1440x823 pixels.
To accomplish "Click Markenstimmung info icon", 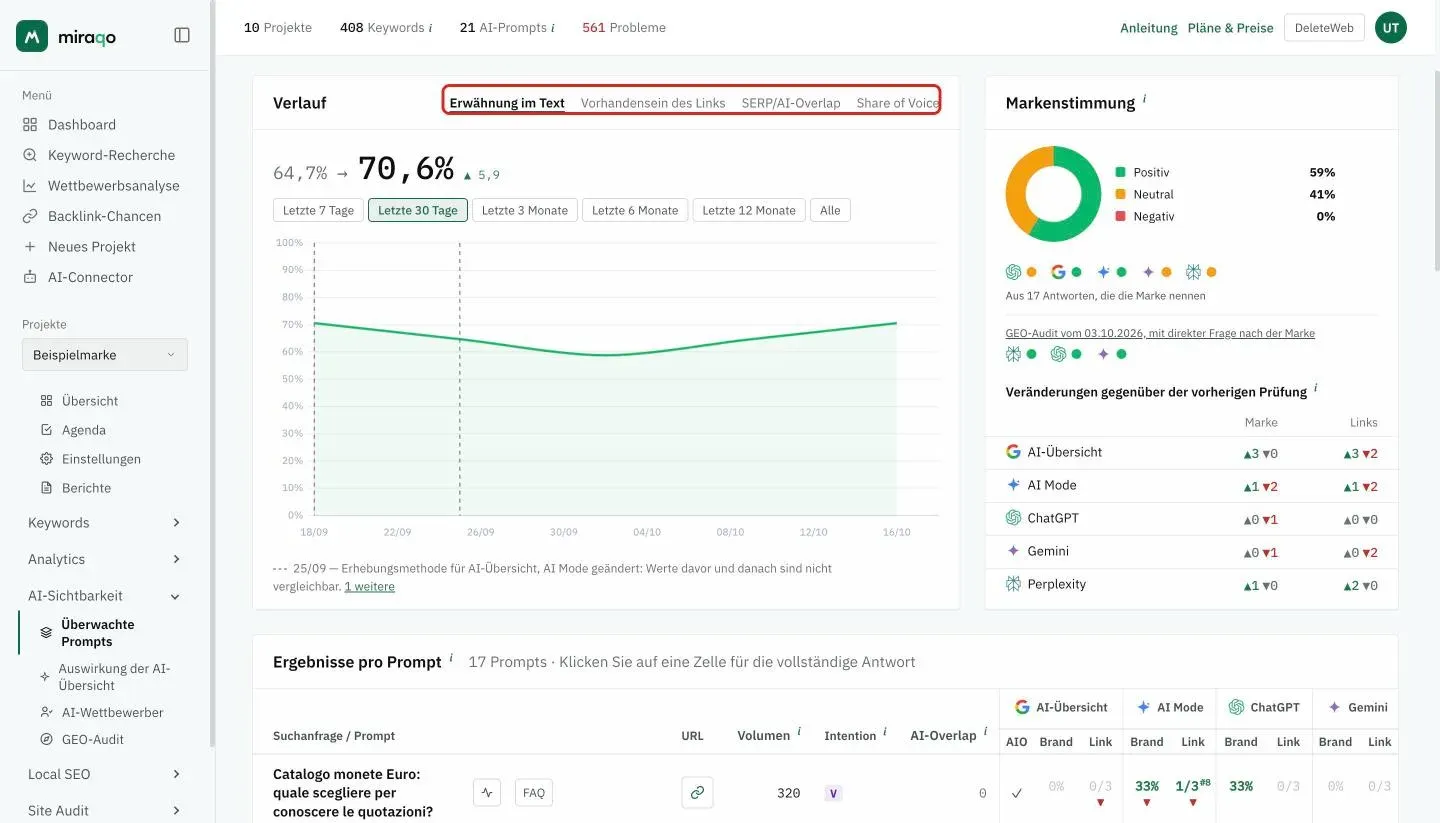I will [1144, 99].
